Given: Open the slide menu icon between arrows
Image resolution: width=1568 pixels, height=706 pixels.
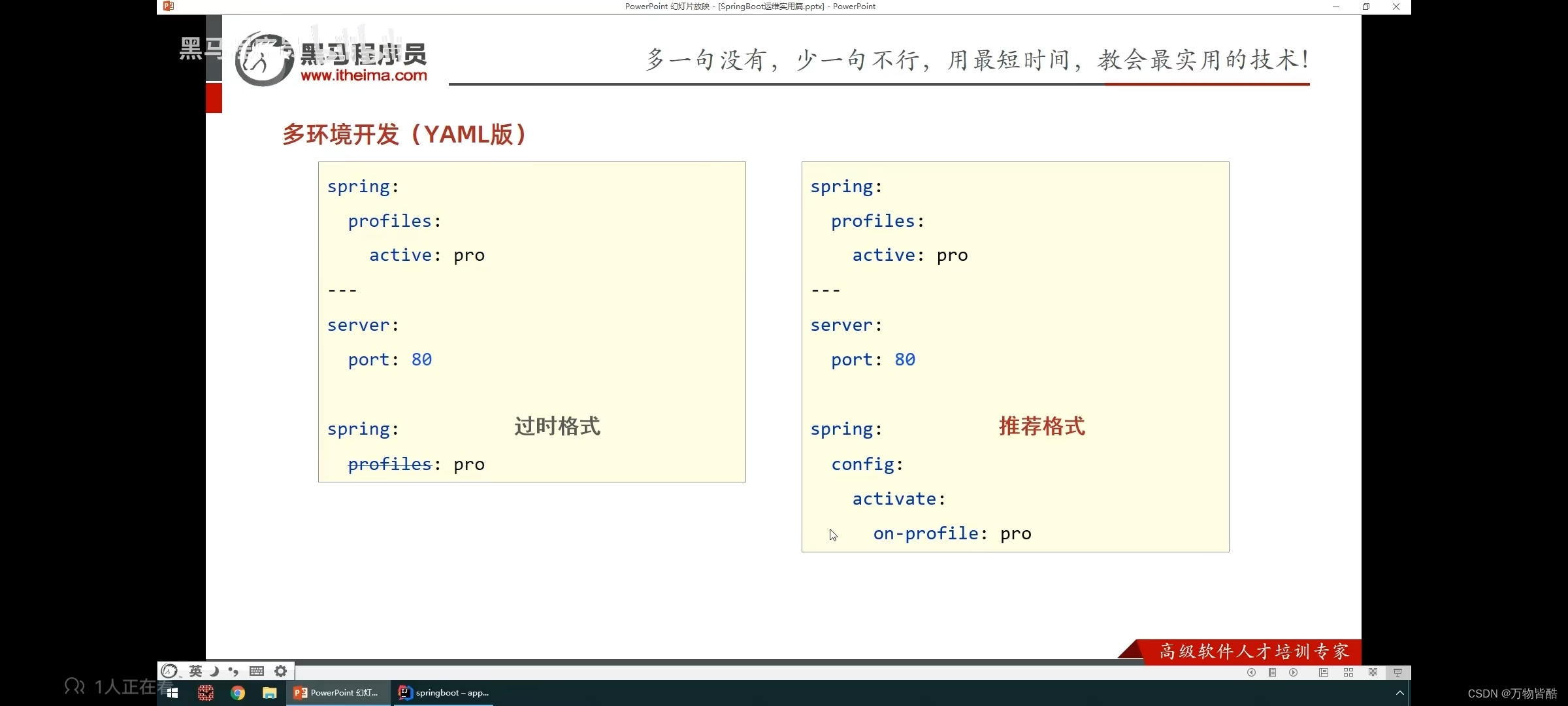Looking at the screenshot, I should tap(1272, 672).
